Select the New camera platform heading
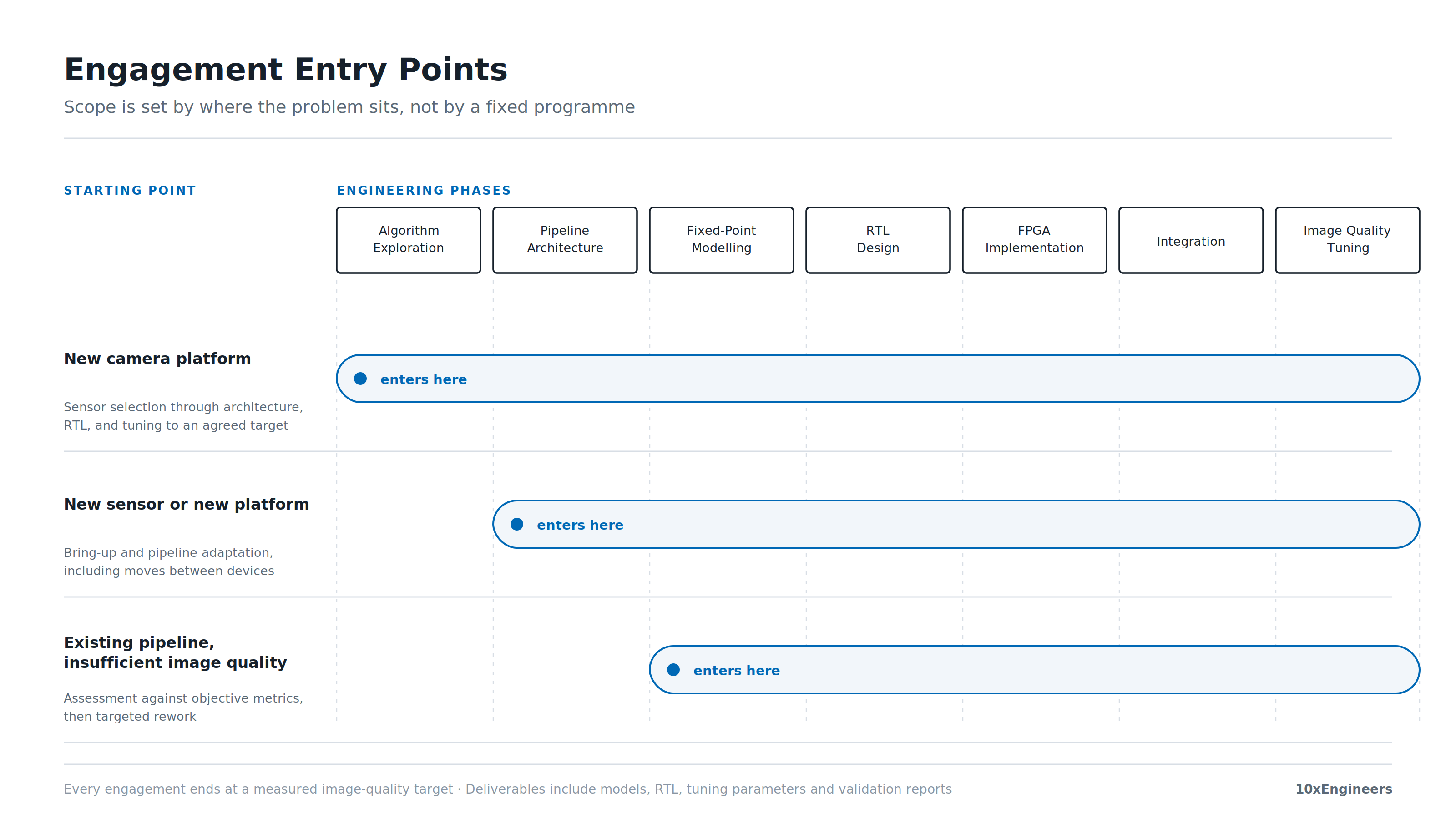1456x819 pixels. click(x=157, y=359)
